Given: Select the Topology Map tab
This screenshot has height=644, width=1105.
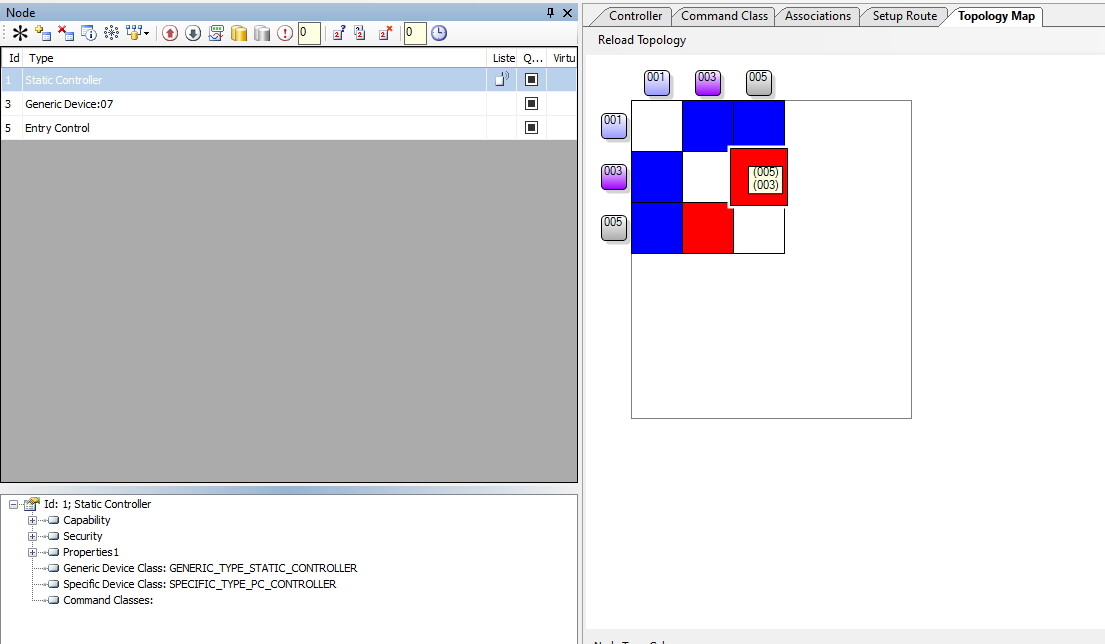Looking at the screenshot, I should tap(996, 16).
